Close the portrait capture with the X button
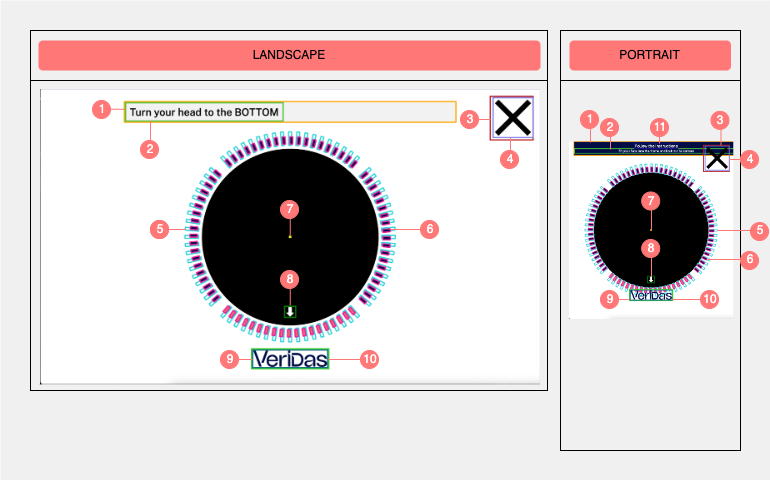The height and width of the screenshot is (480, 770). coord(716,158)
